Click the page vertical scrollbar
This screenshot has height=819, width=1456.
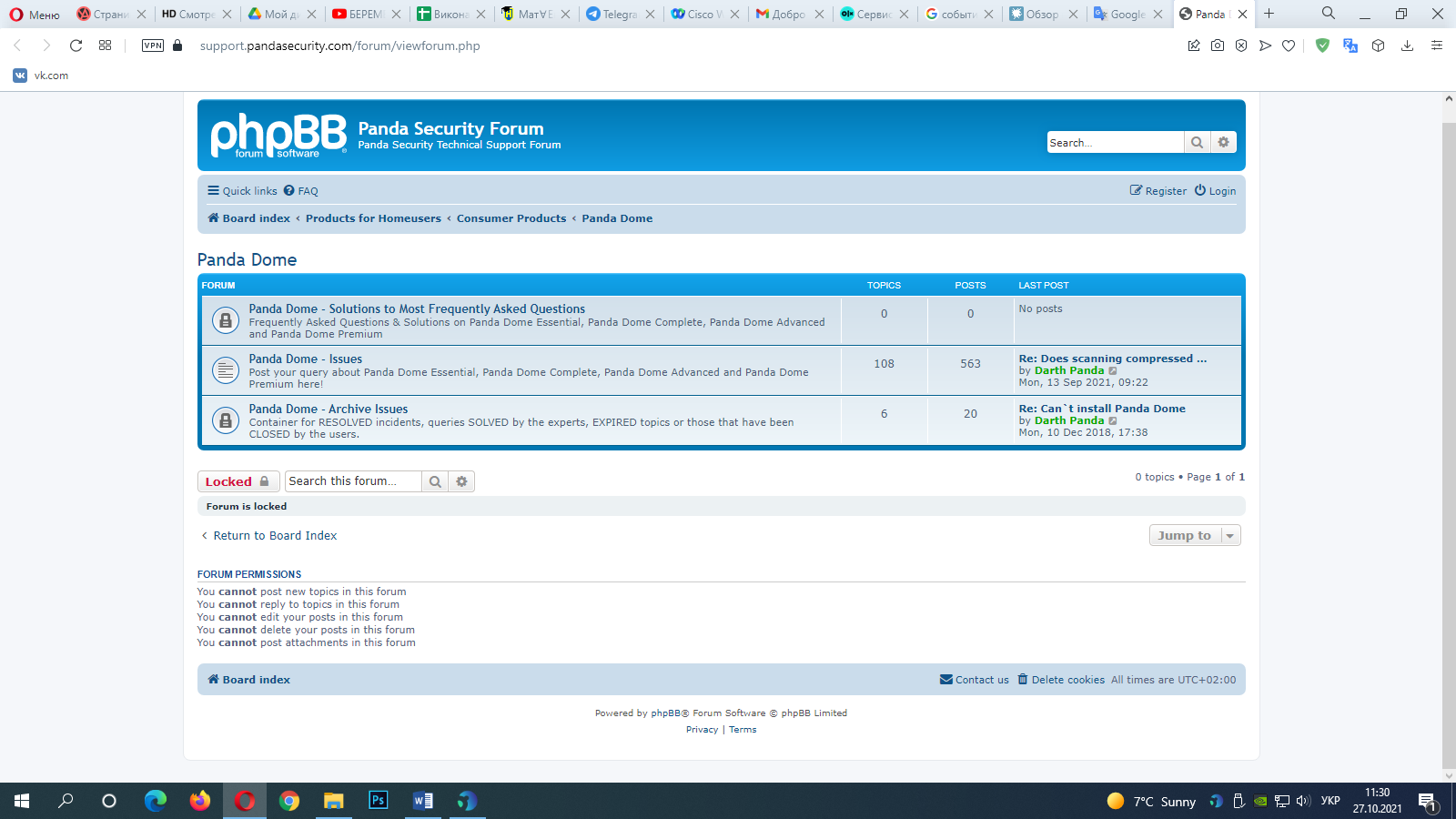point(1449,446)
